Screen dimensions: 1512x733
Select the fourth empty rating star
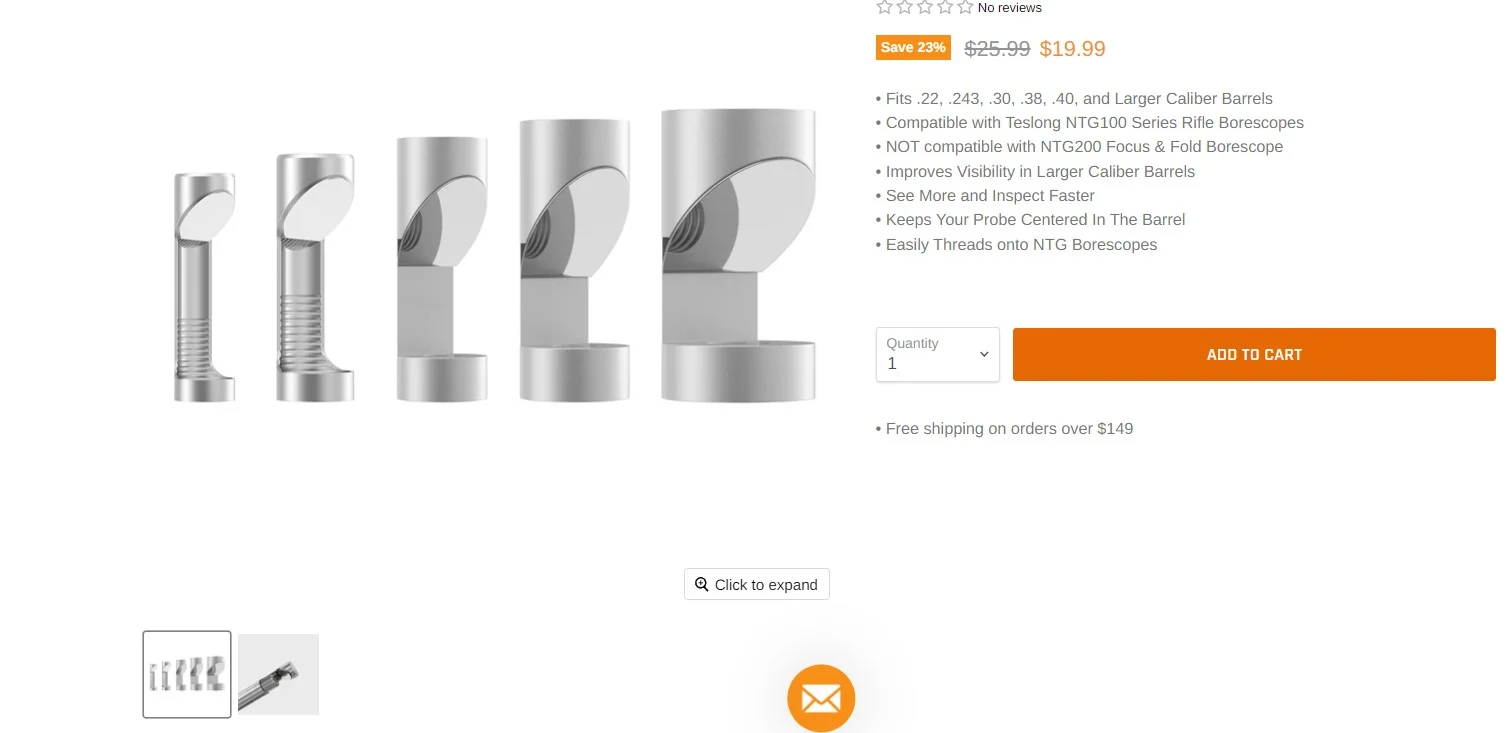[x=945, y=8]
